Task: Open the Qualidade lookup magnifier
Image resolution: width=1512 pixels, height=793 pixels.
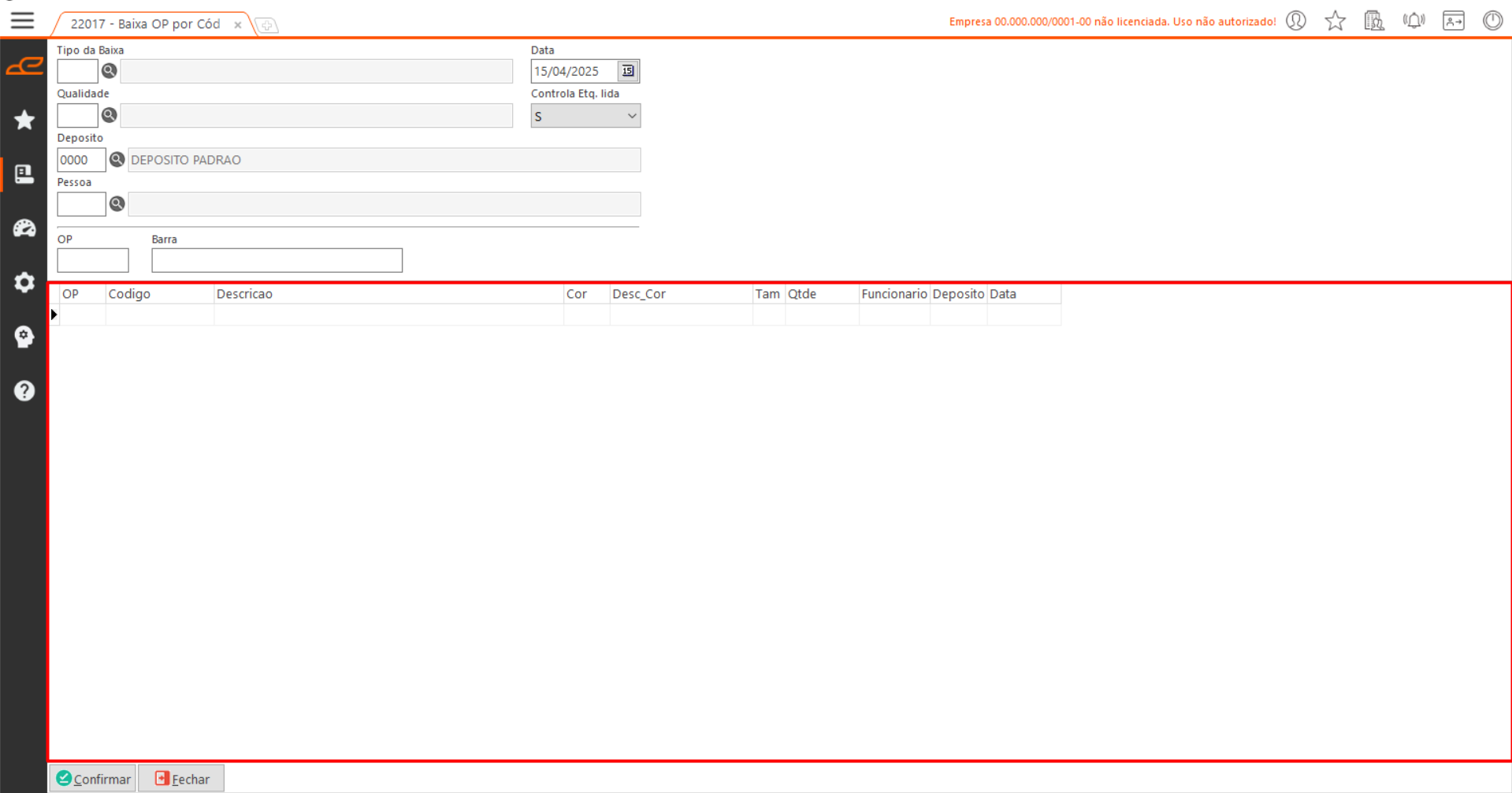Action: (110, 115)
